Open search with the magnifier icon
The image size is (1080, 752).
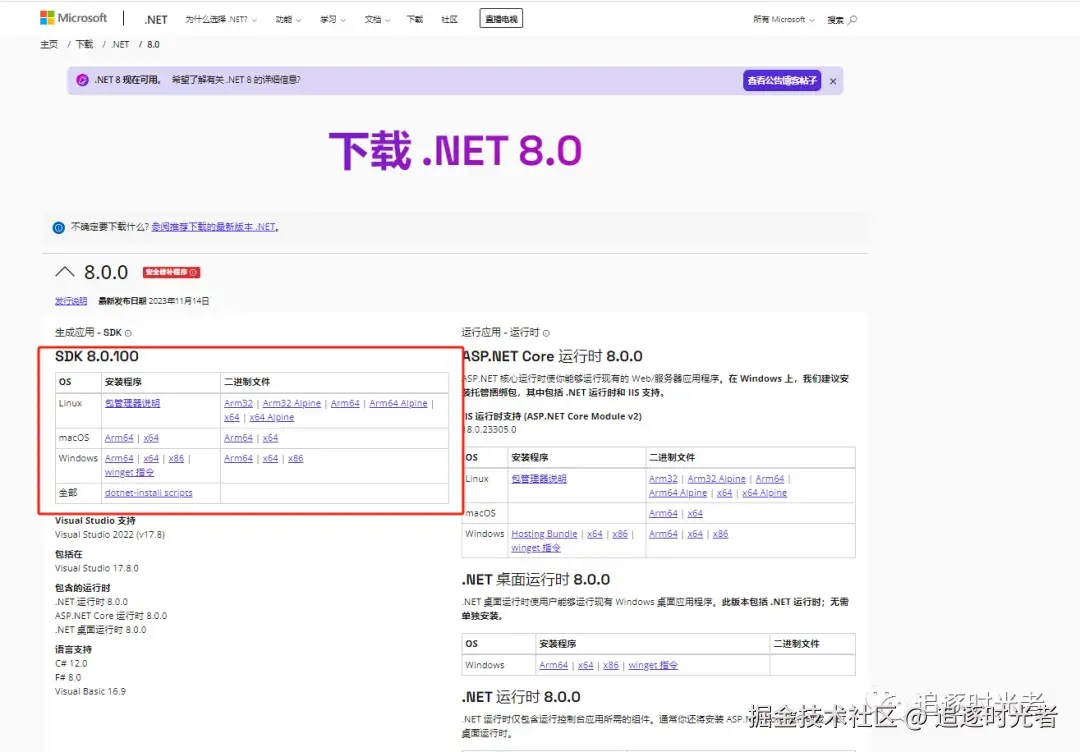(853, 19)
